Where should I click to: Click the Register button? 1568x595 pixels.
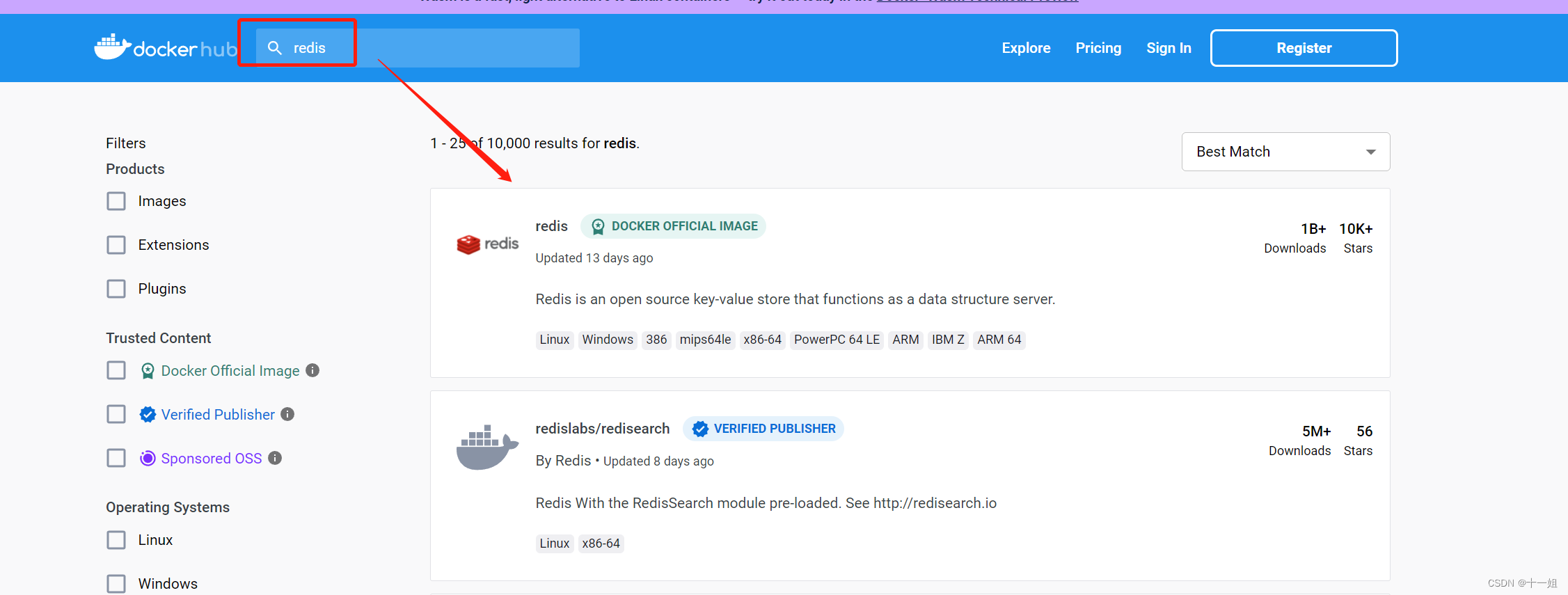pos(1304,48)
